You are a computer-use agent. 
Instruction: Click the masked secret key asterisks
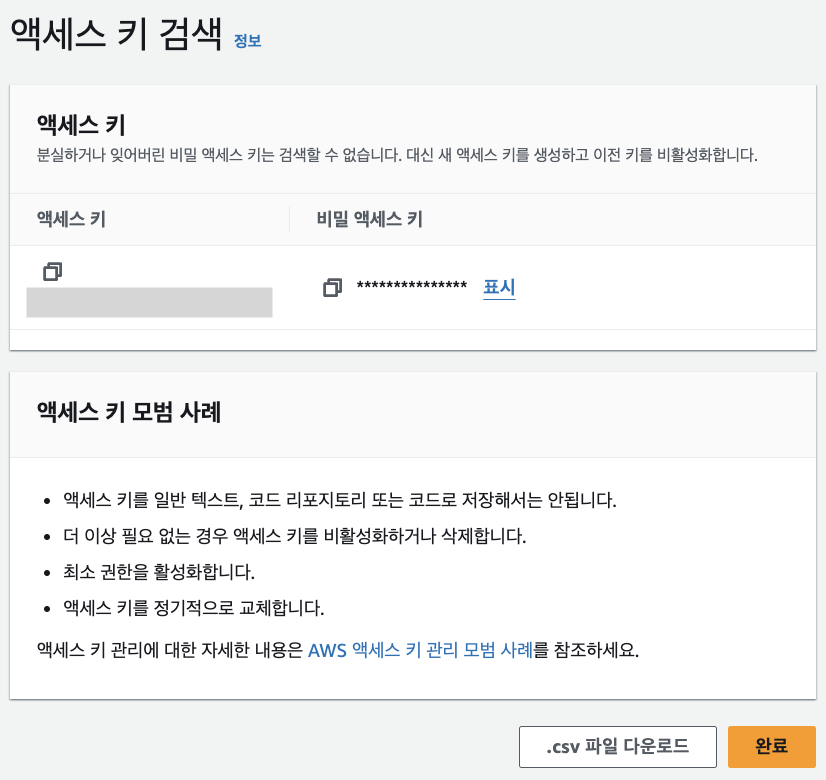click(411, 288)
